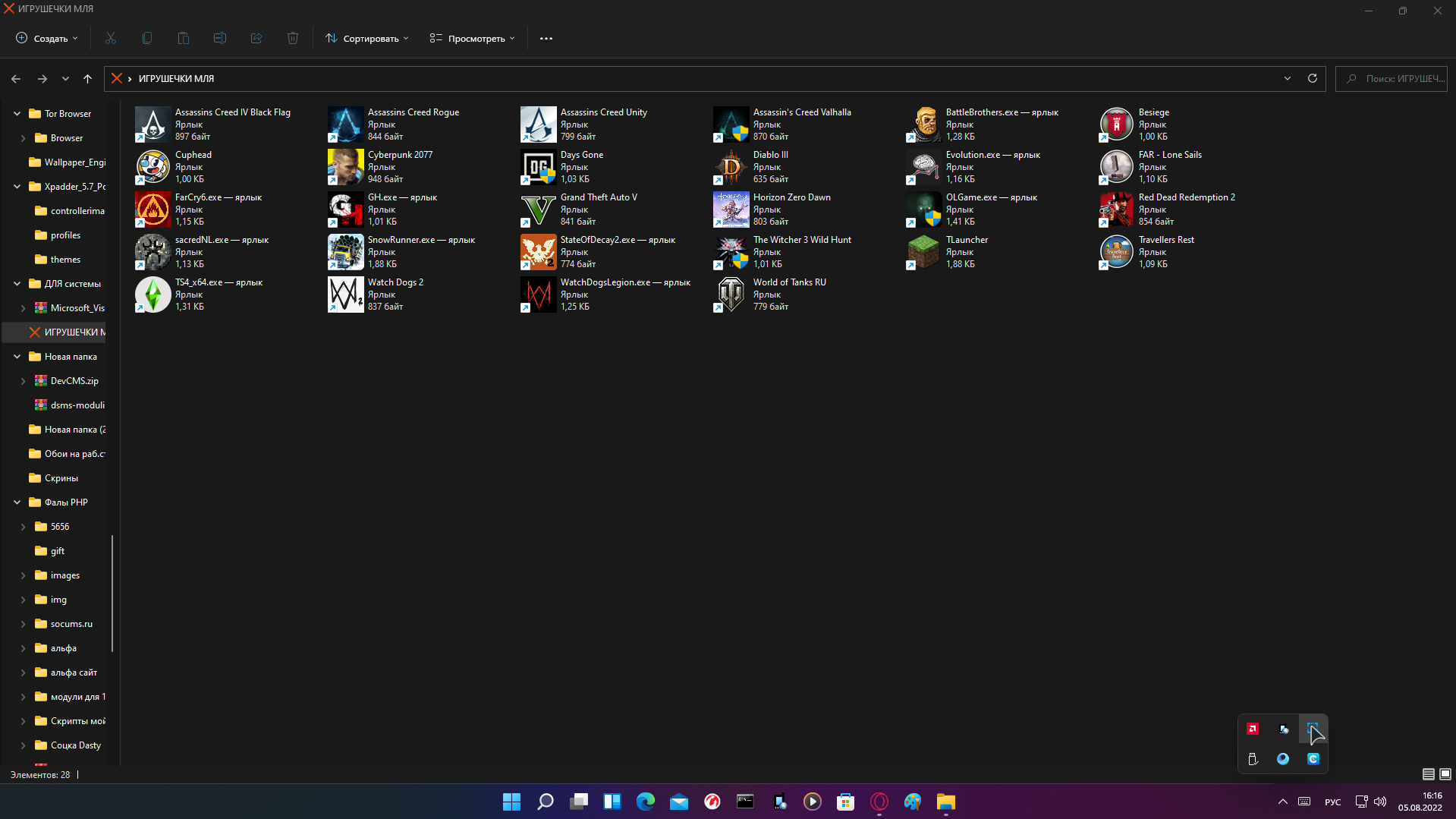Image resolution: width=1456 pixels, height=819 pixels.
Task: Toggle the РУС input language indicator
Action: tap(1332, 802)
